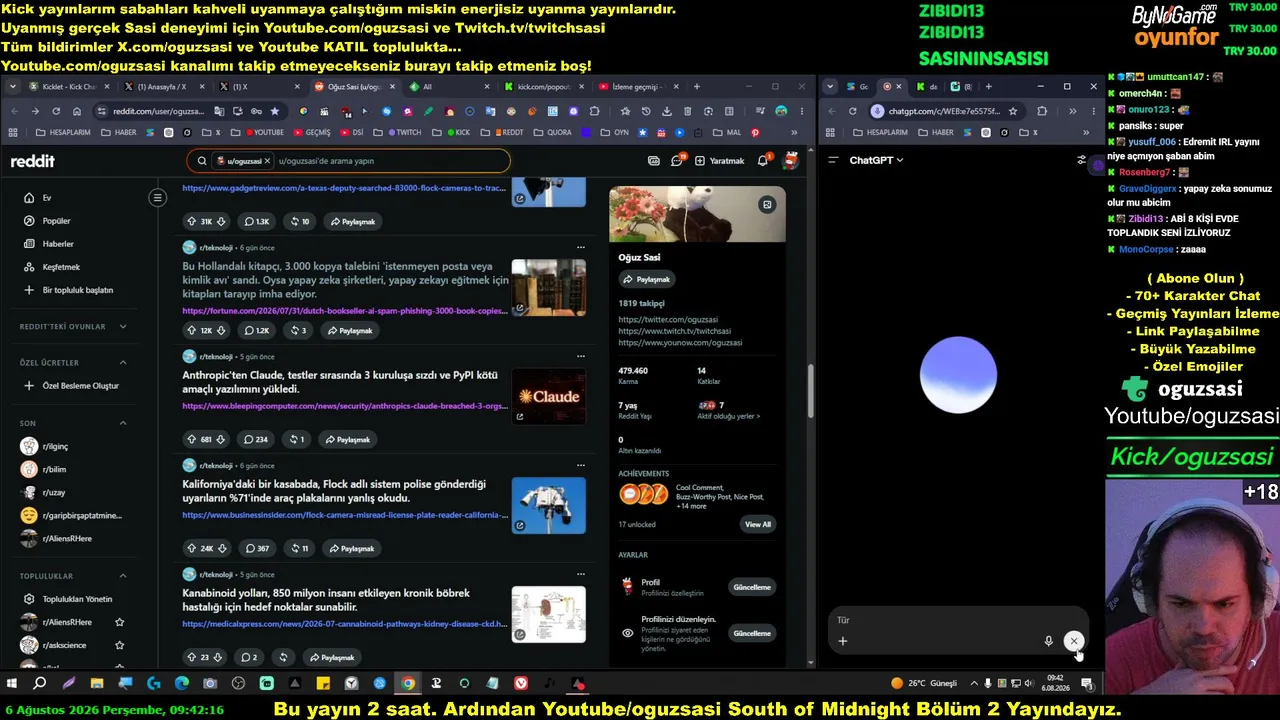
Task: Open ChatGPT sidebar menu icon
Action: [x=833, y=160]
